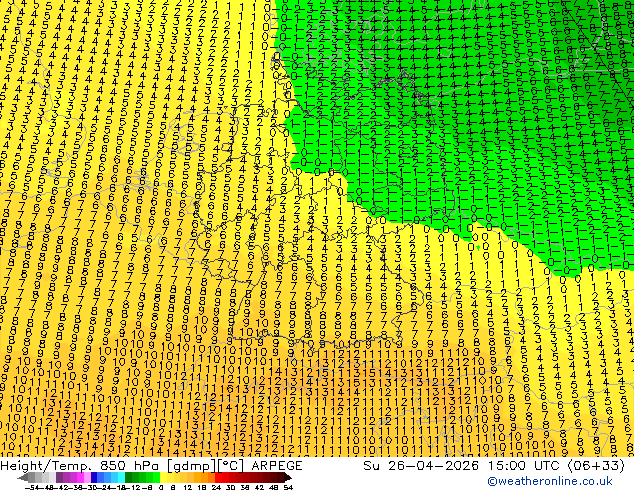Viewport: 634px width, 490px height.
Task: Click the right dark-maroon arrow end of the scale
Action: pos(288,478)
